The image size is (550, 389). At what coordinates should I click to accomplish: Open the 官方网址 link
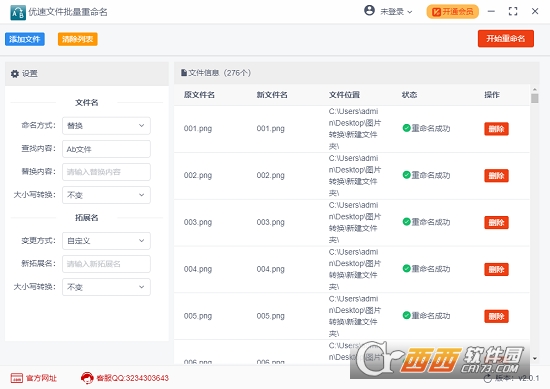41,378
